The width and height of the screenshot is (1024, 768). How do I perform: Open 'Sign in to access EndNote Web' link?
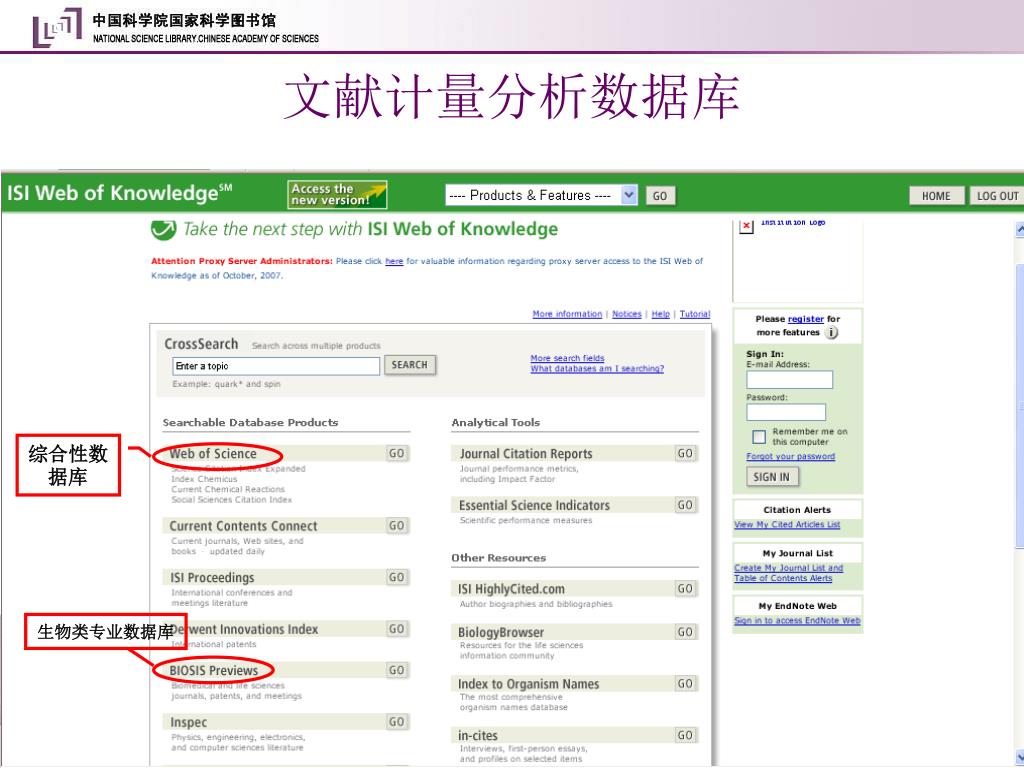point(797,620)
